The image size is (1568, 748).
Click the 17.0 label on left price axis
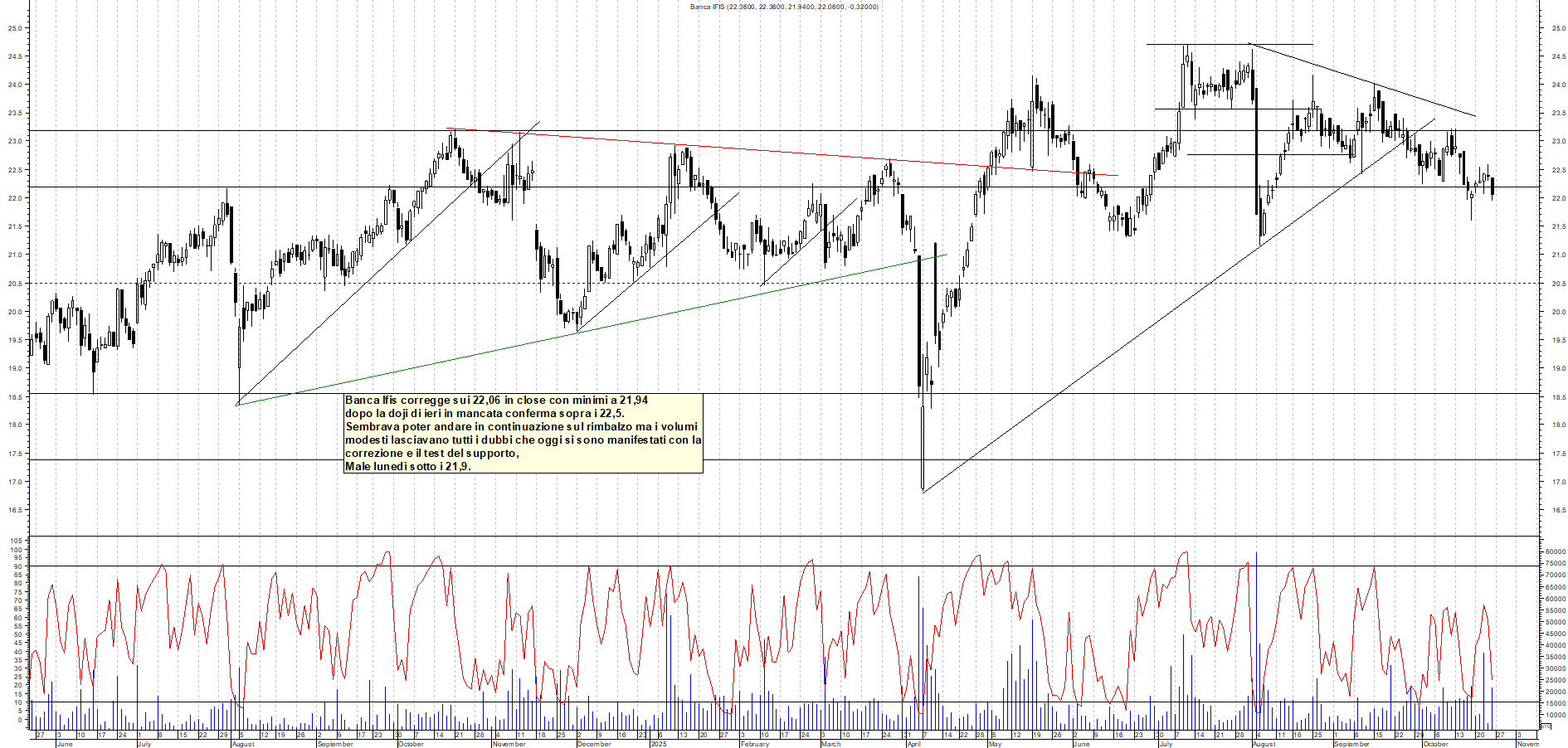15,482
